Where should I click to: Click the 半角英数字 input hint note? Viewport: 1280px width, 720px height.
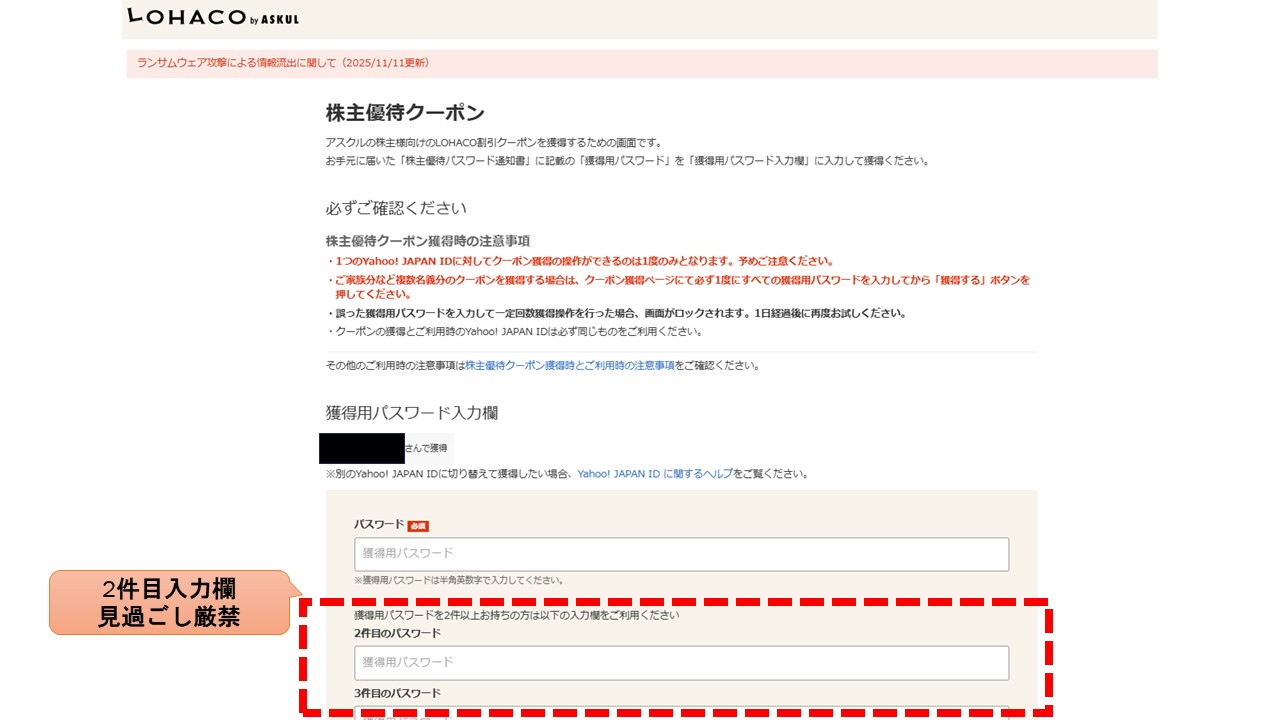coord(459,580)
